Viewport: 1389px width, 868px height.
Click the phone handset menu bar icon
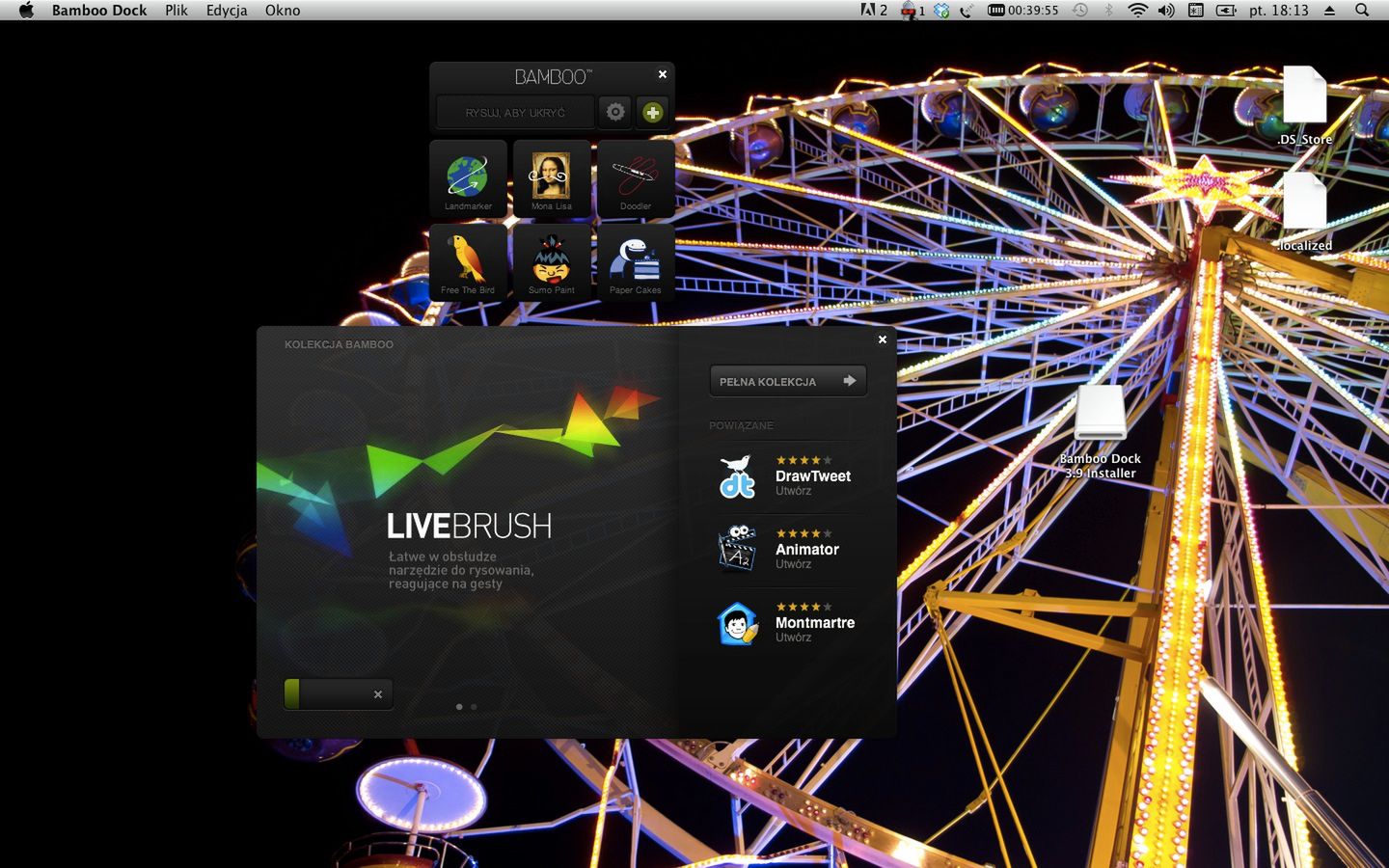(x=966, y=11)
